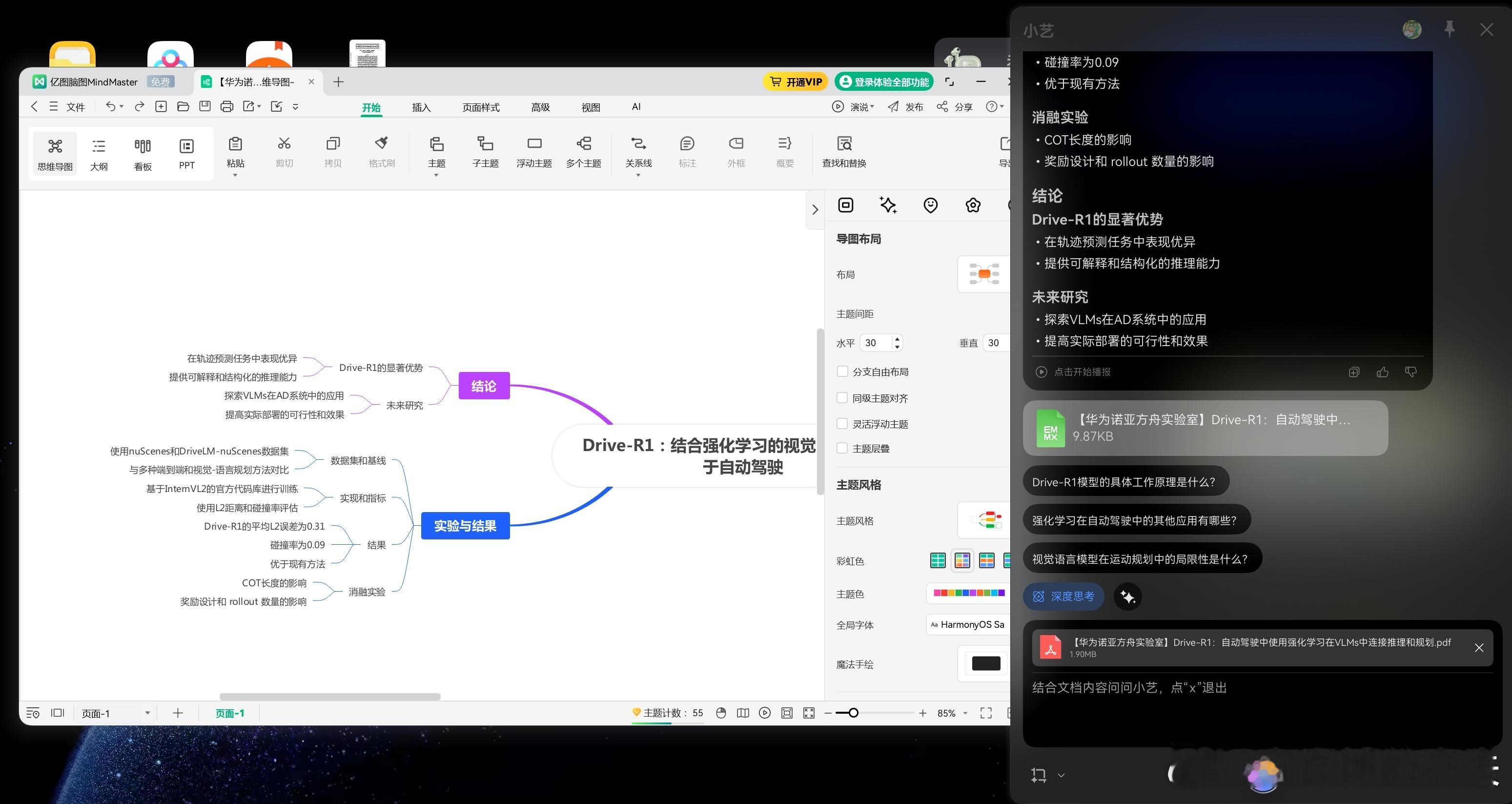This screenshot has height=804, width=1512.
Task: Select the 主题色 color palette strip
Action: (968, 593)
